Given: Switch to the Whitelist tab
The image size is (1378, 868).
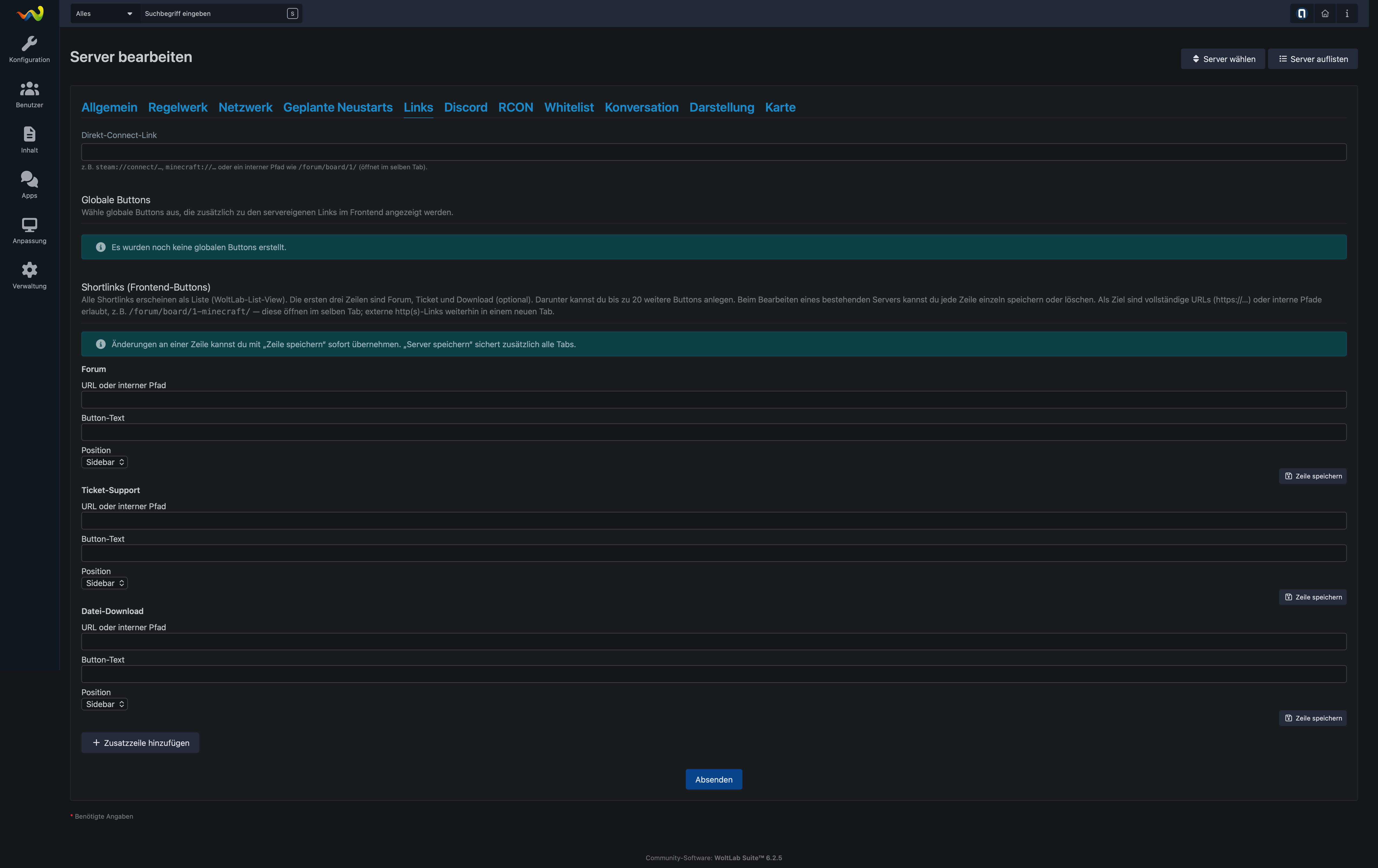Looking at the screenshot, I should point(569,107).
